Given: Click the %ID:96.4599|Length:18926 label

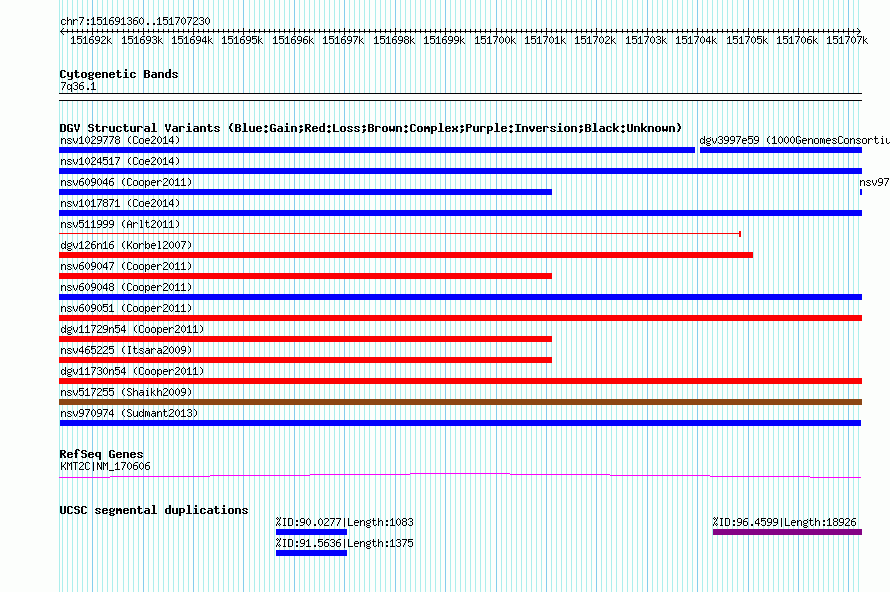Looking at the screenshot, I should point(784,522).
